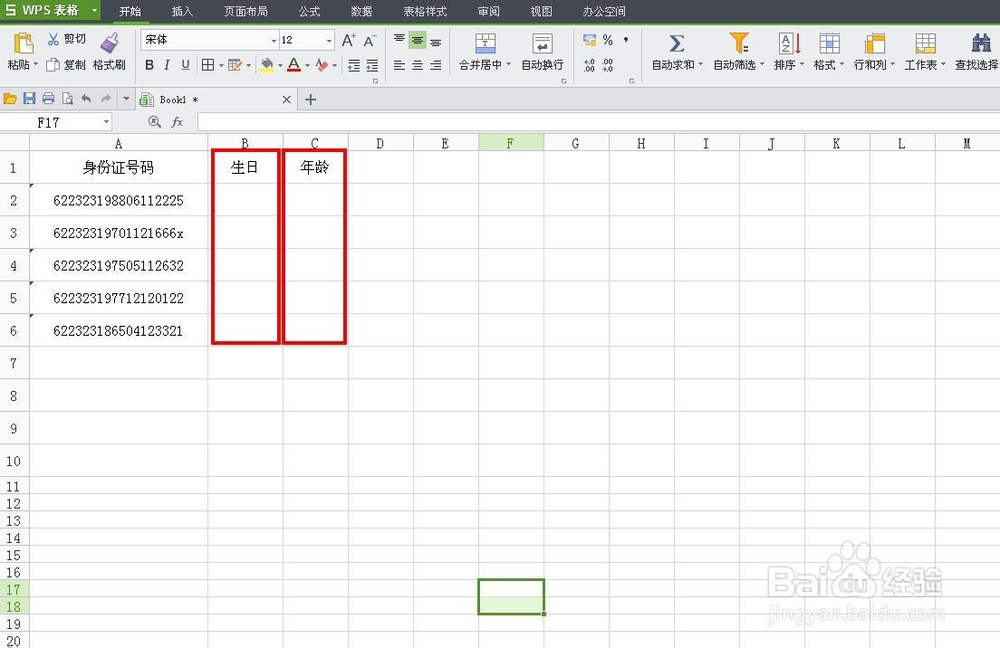1000x648 pixels.
Task: Toggle Italic formatting
Action: (167, 65)
